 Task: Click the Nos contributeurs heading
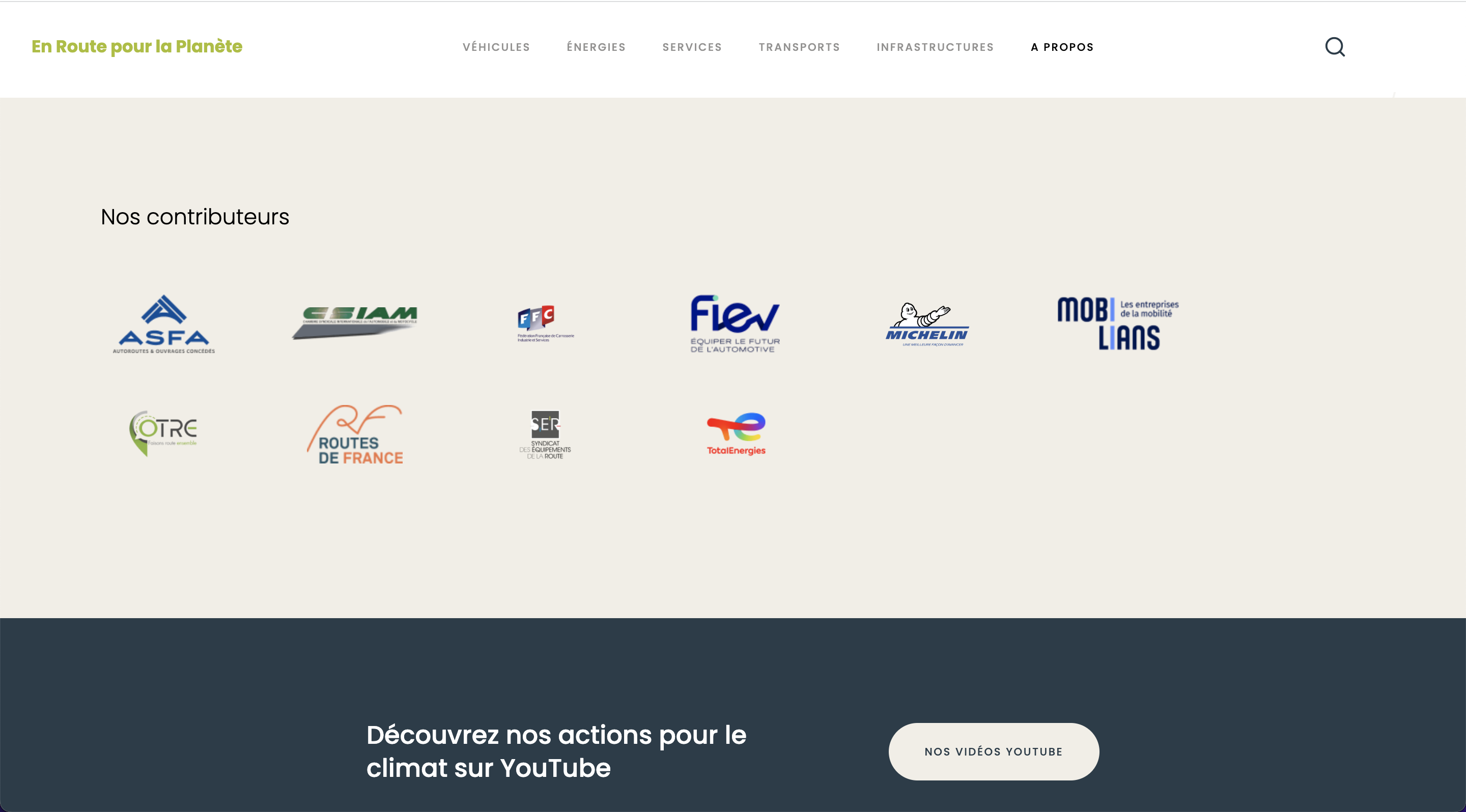(195, 217)
